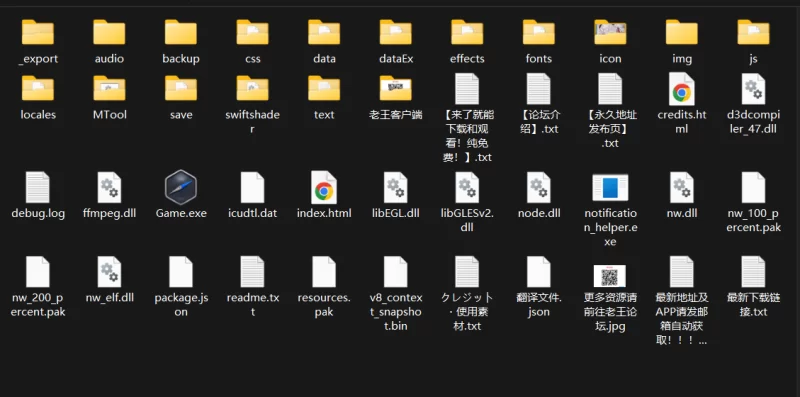Click the js folder icon

pyautogui.click(x=754, y=32)
